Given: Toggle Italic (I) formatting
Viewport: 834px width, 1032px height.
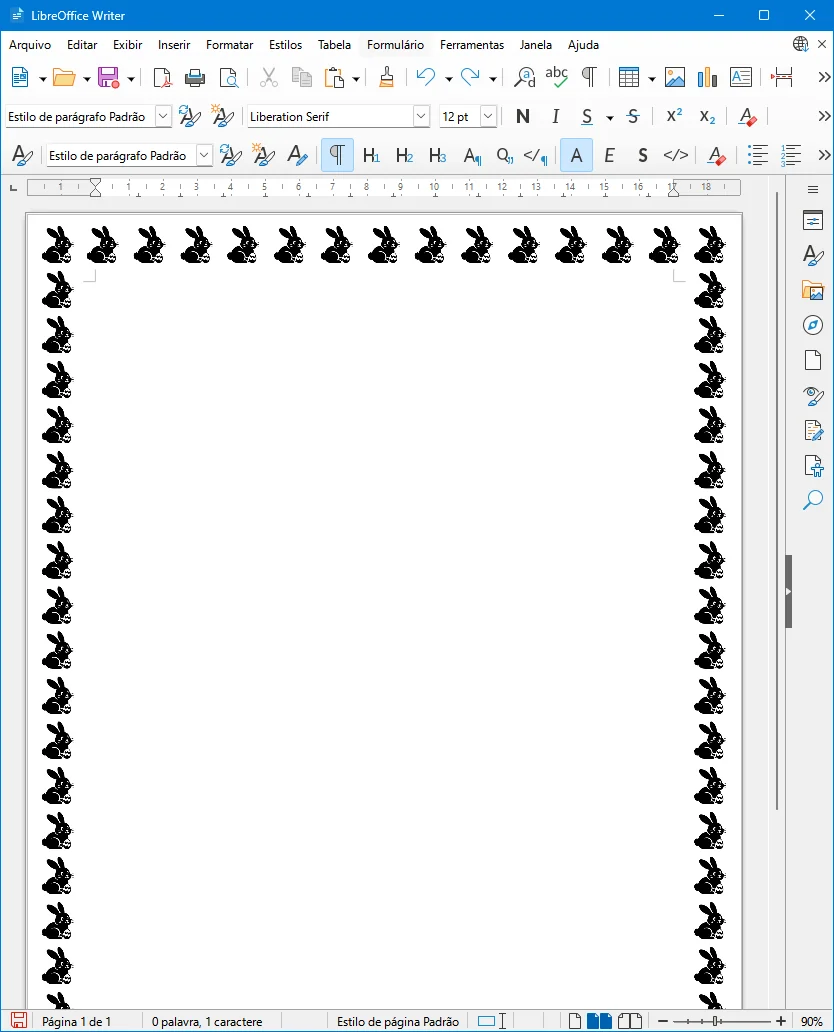Looking at the screenshot, I should [x=555, y=117].
